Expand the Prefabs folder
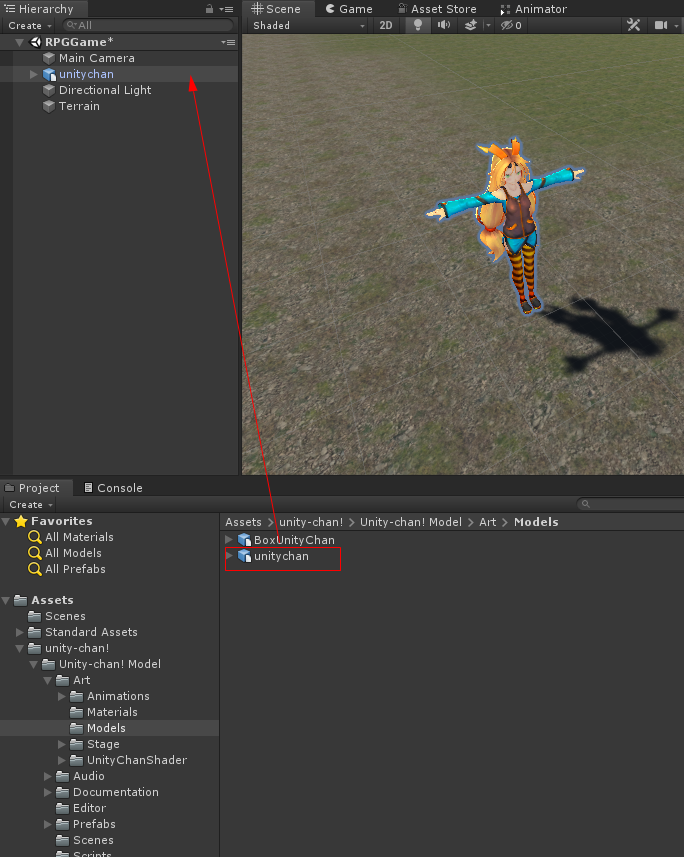The image size is (684, 857). tap(48, 824)
